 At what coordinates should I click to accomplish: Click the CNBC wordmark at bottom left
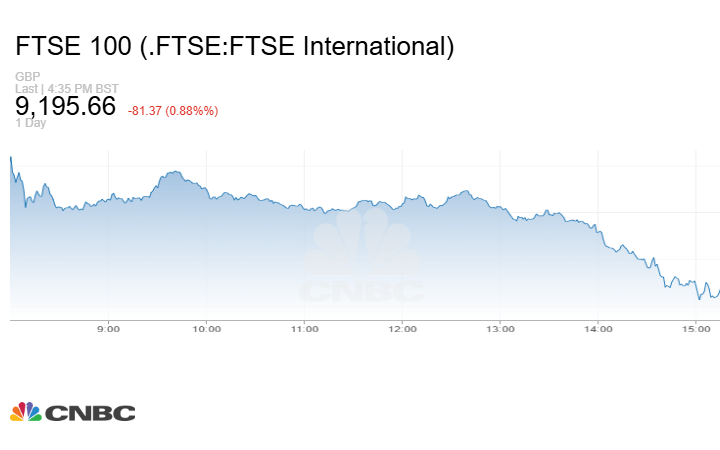[x=90, y=413]
